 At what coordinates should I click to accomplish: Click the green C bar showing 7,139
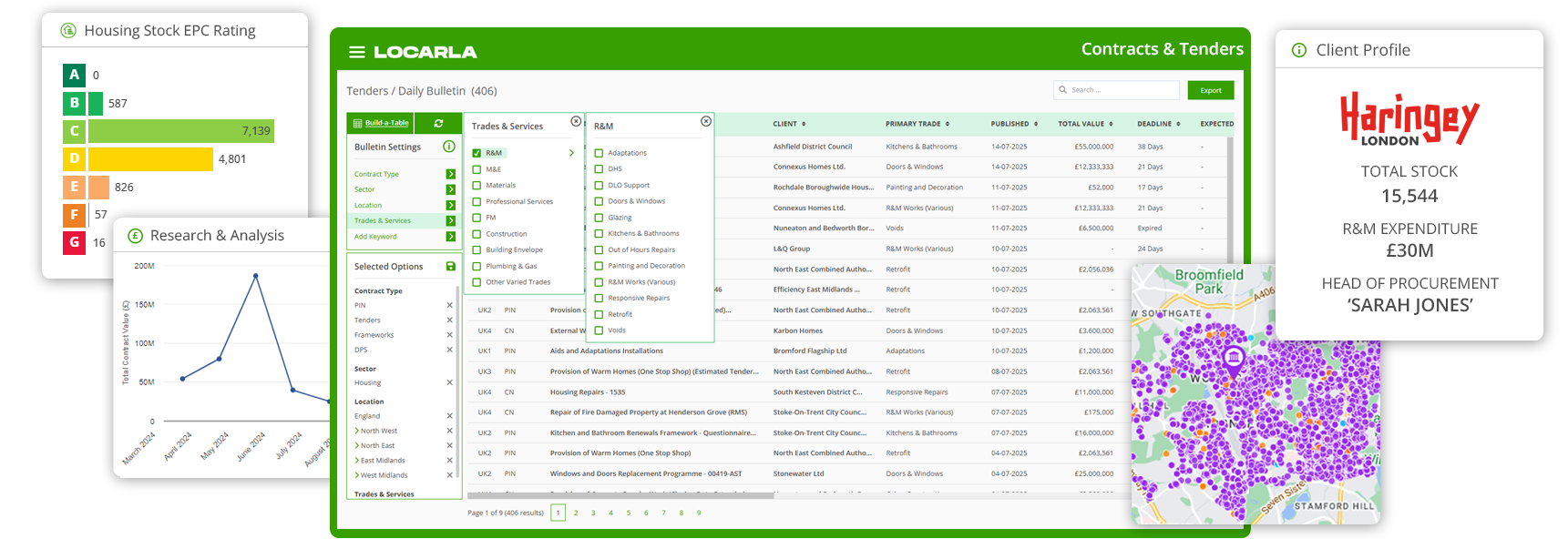click(x=181, y=131)
